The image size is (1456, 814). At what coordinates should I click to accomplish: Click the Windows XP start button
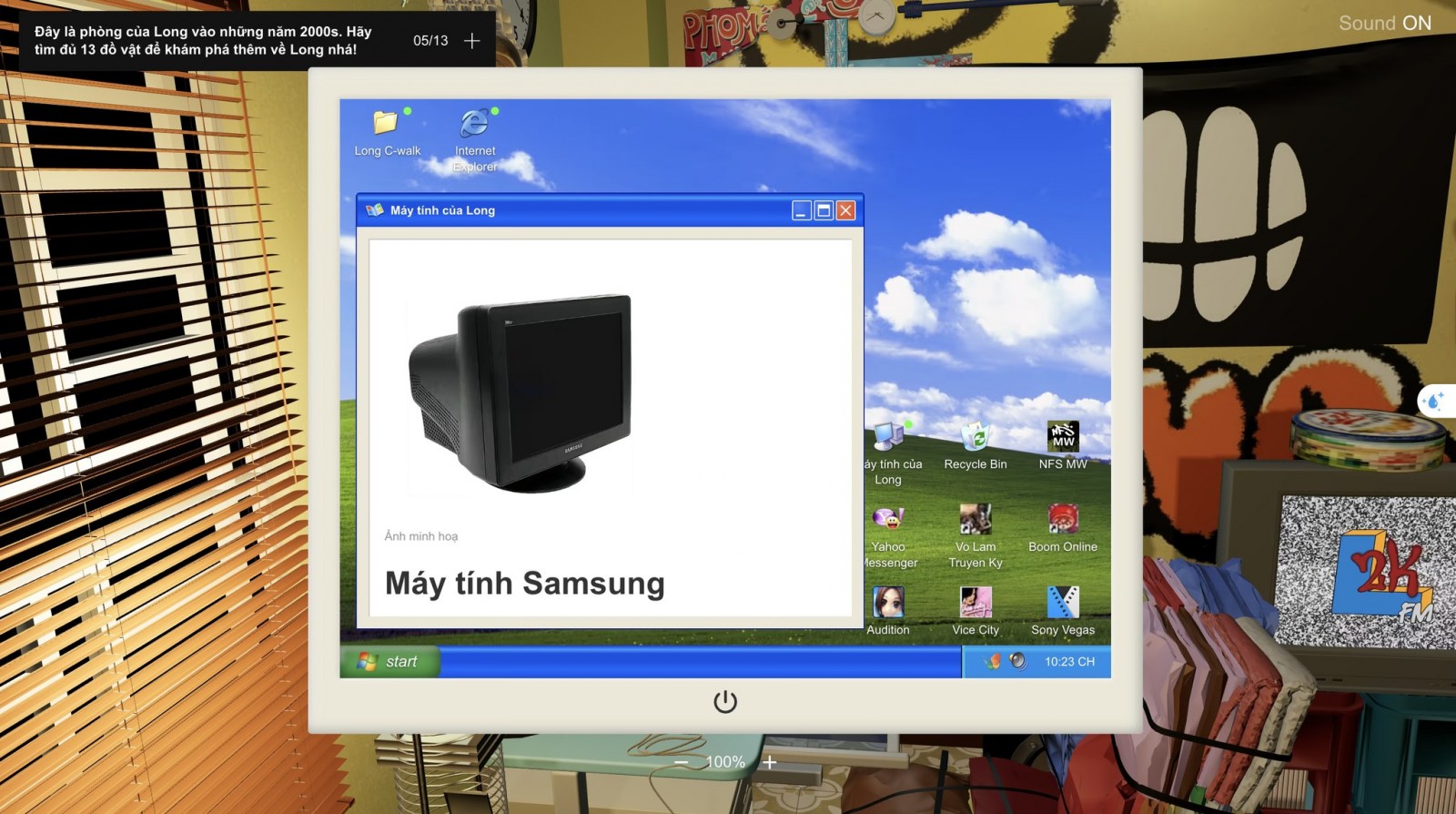(x=389, y=662)
